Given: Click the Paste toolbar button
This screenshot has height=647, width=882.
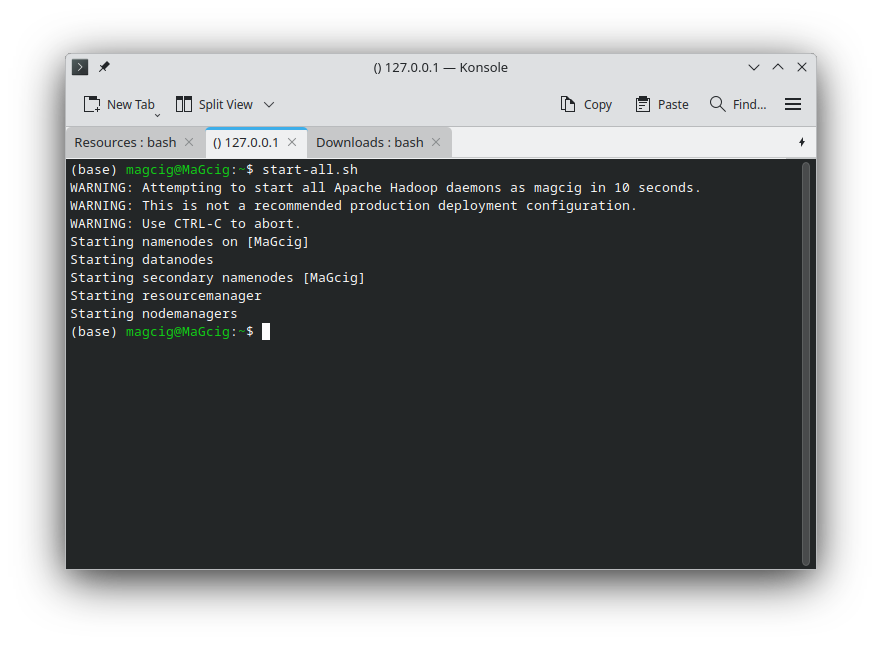Looking at the screenshot, I should tap(662, 105).
